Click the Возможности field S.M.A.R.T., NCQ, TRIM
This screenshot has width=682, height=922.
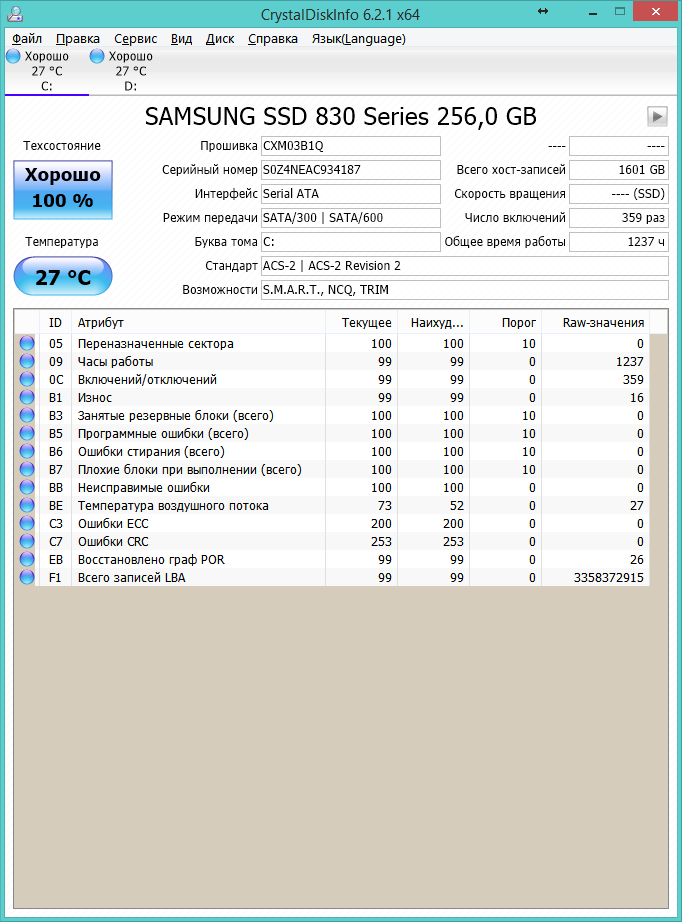pyautogui.click(x=464, y=290)
